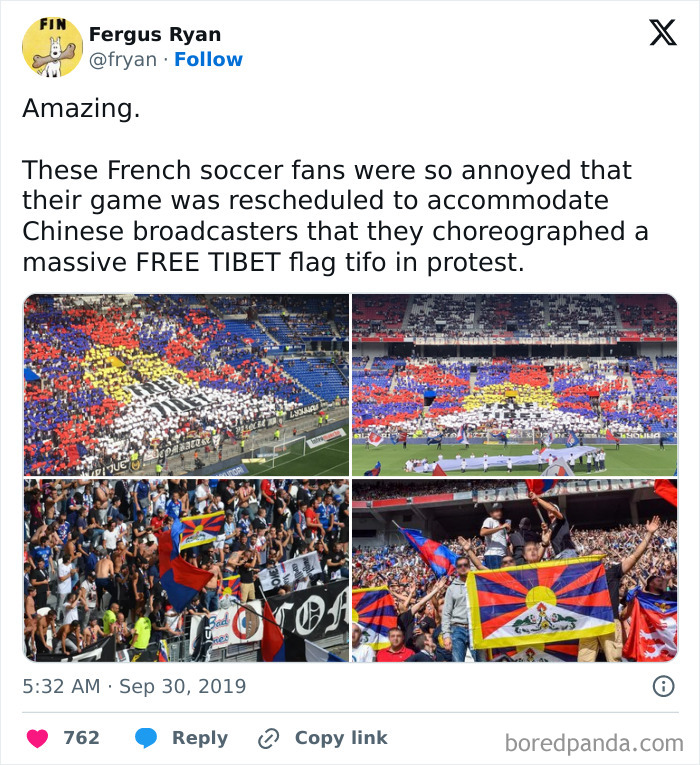Click the X logo in the corner

click(x=662, y=34)
